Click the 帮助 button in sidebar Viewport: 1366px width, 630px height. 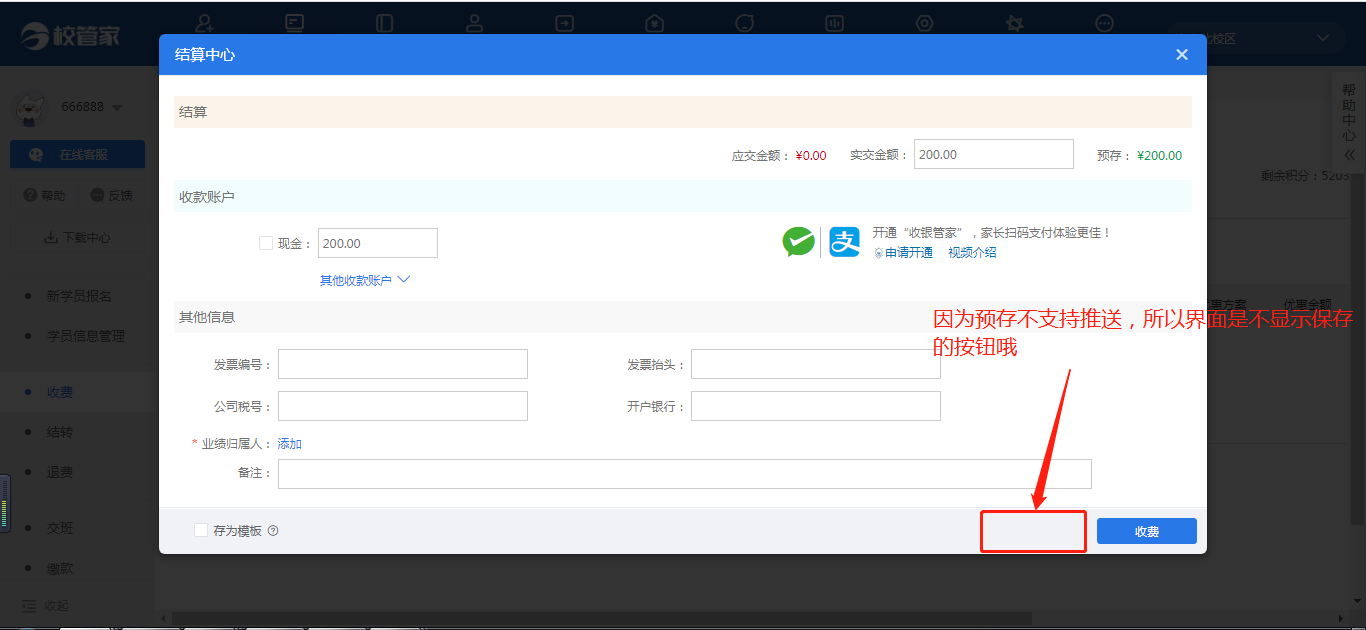coord(45,196)
